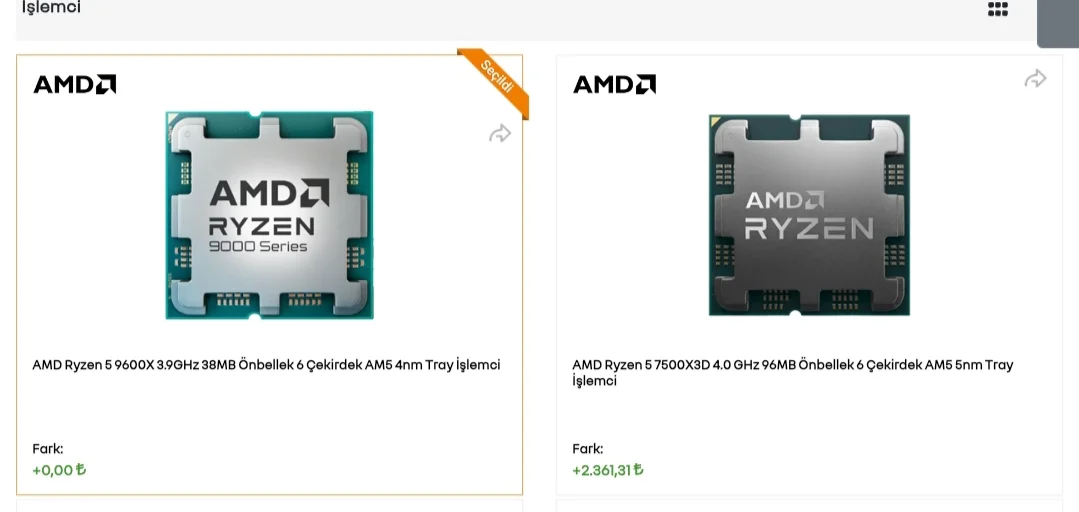This screenshot has height=512, width=1079.
Task: Click the +0,00 ₺ price difference
Action: pyautogui.click(x=59, y=470)
